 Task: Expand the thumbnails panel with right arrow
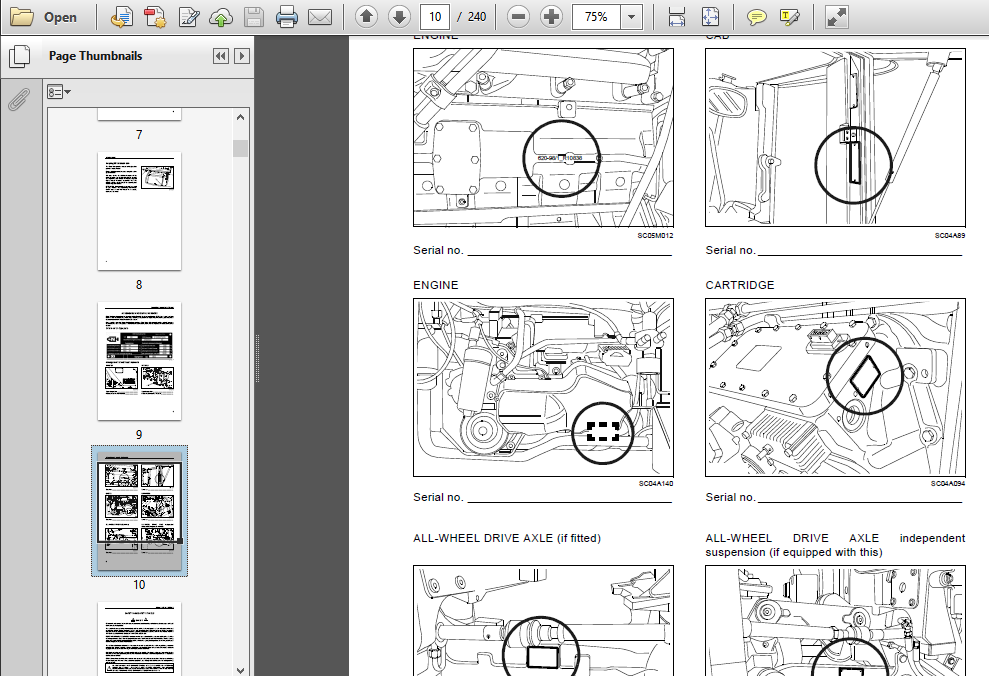point(242,56)
